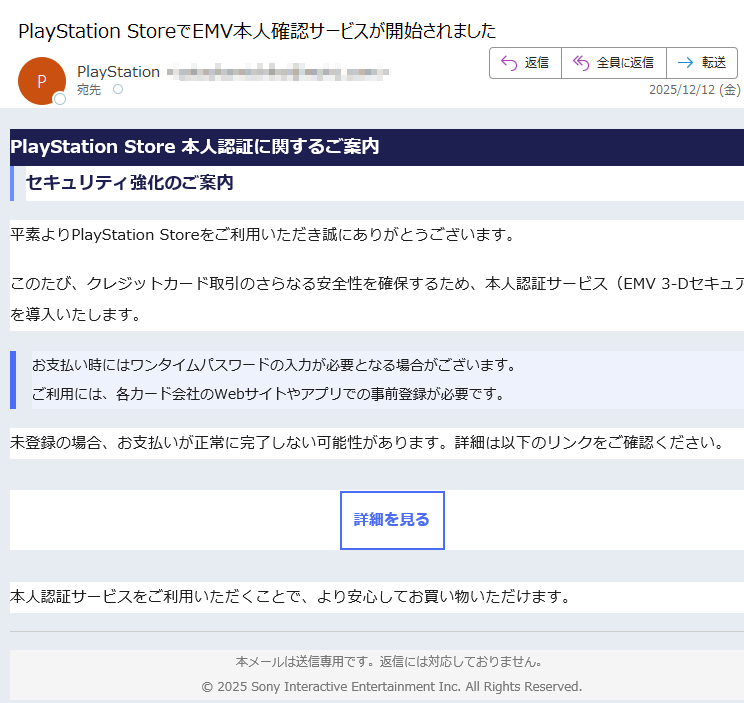Click the recipient circle next to 宛先
The width and height of the screenshot is (744, 703).
(x=118, y=90)
